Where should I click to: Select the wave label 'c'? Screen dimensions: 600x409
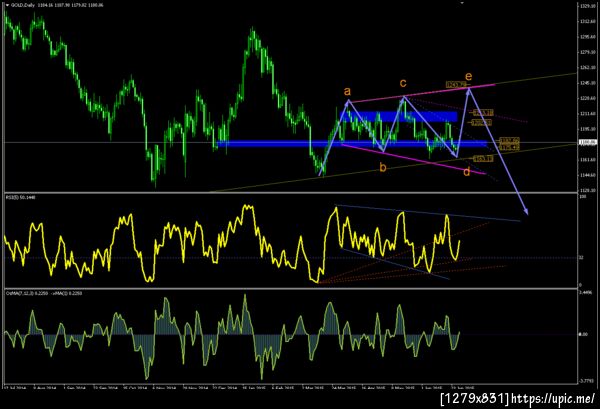403,83
